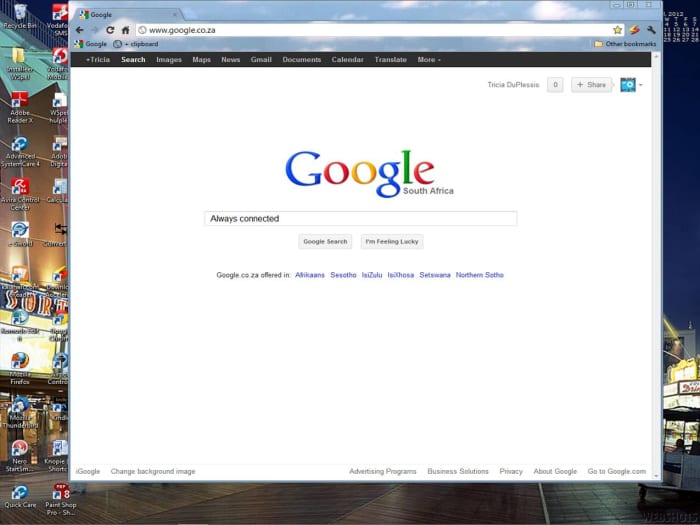The width and height of the screenshot is (700, 525).
Task: Click the Google South Africa logo
Action: 369,174
